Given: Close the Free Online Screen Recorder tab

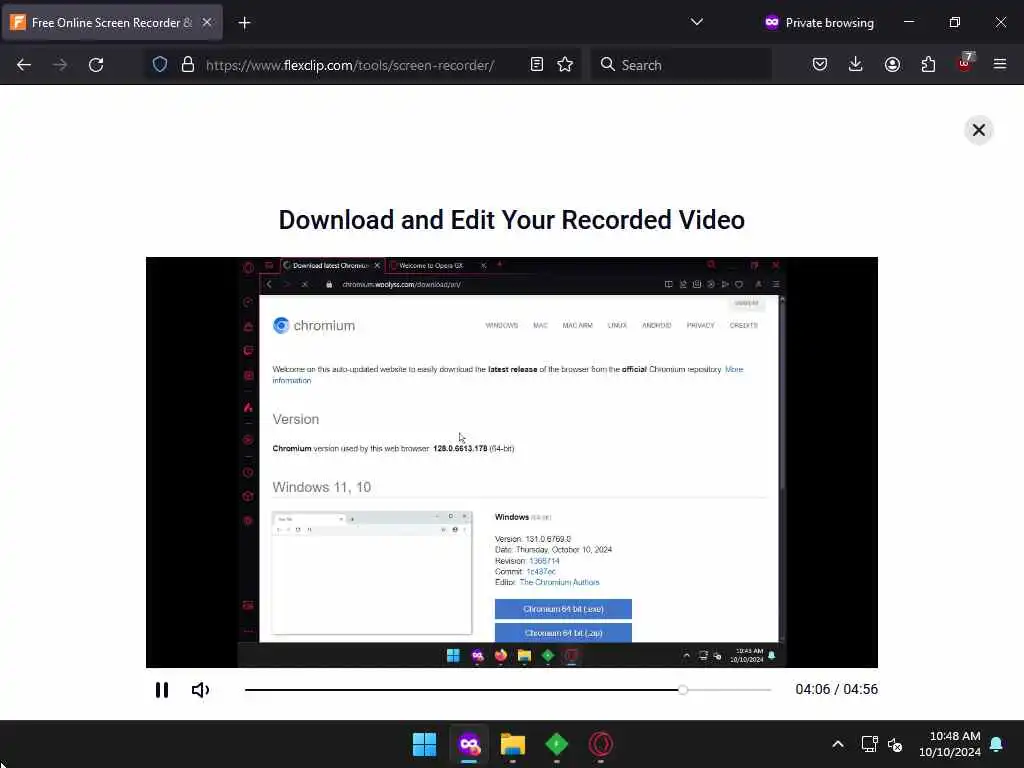Looking at the screenshot, I should pos(207,23).
